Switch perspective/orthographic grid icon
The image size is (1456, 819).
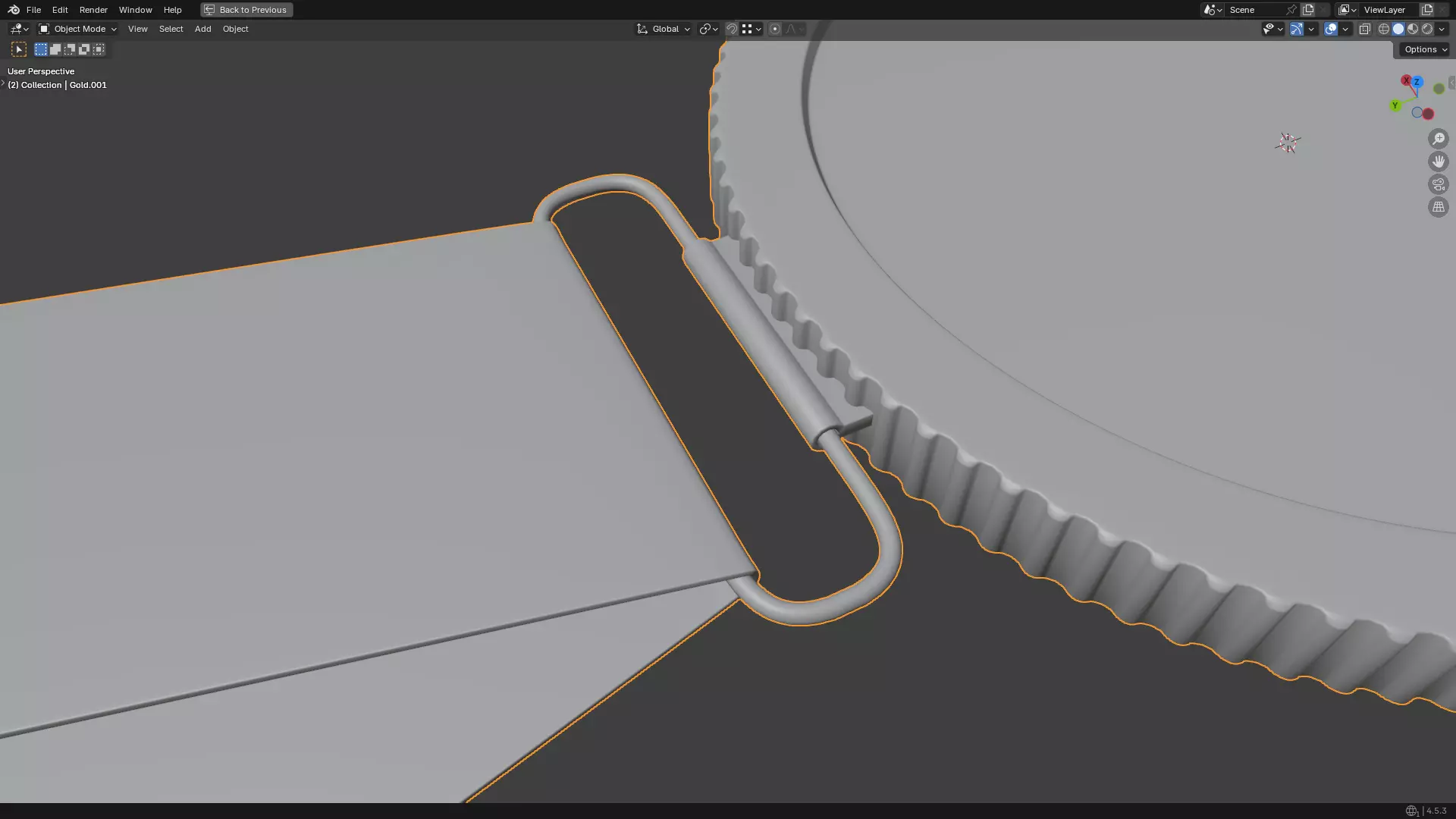click(x=1438, y=207)
